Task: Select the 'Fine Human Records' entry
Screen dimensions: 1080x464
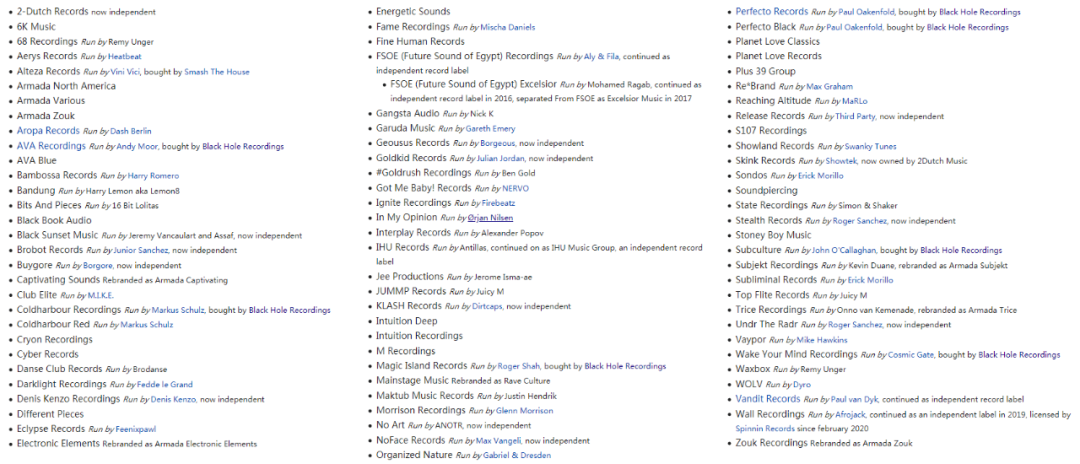Action: coord(420,41)
